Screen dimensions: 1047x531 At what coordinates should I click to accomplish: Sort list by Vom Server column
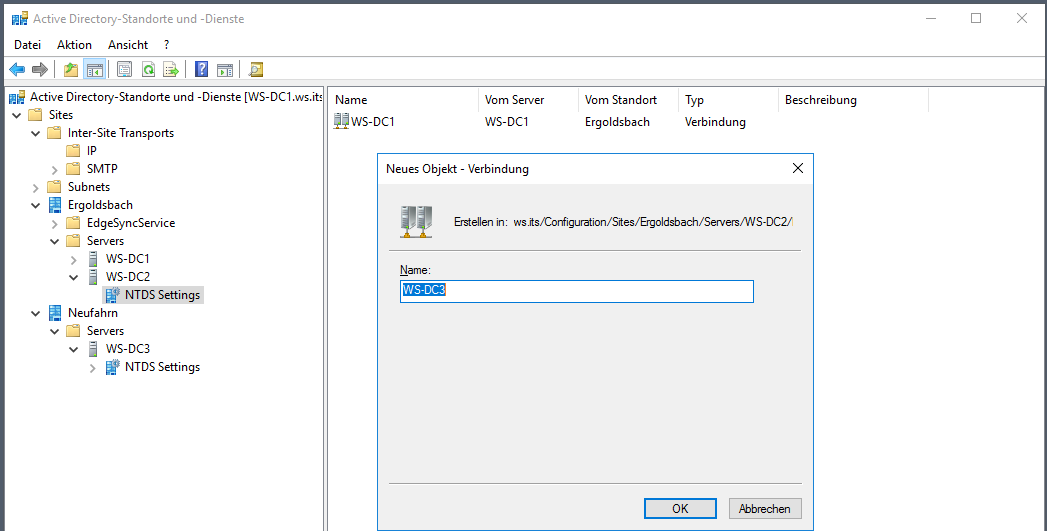point(528,100)
